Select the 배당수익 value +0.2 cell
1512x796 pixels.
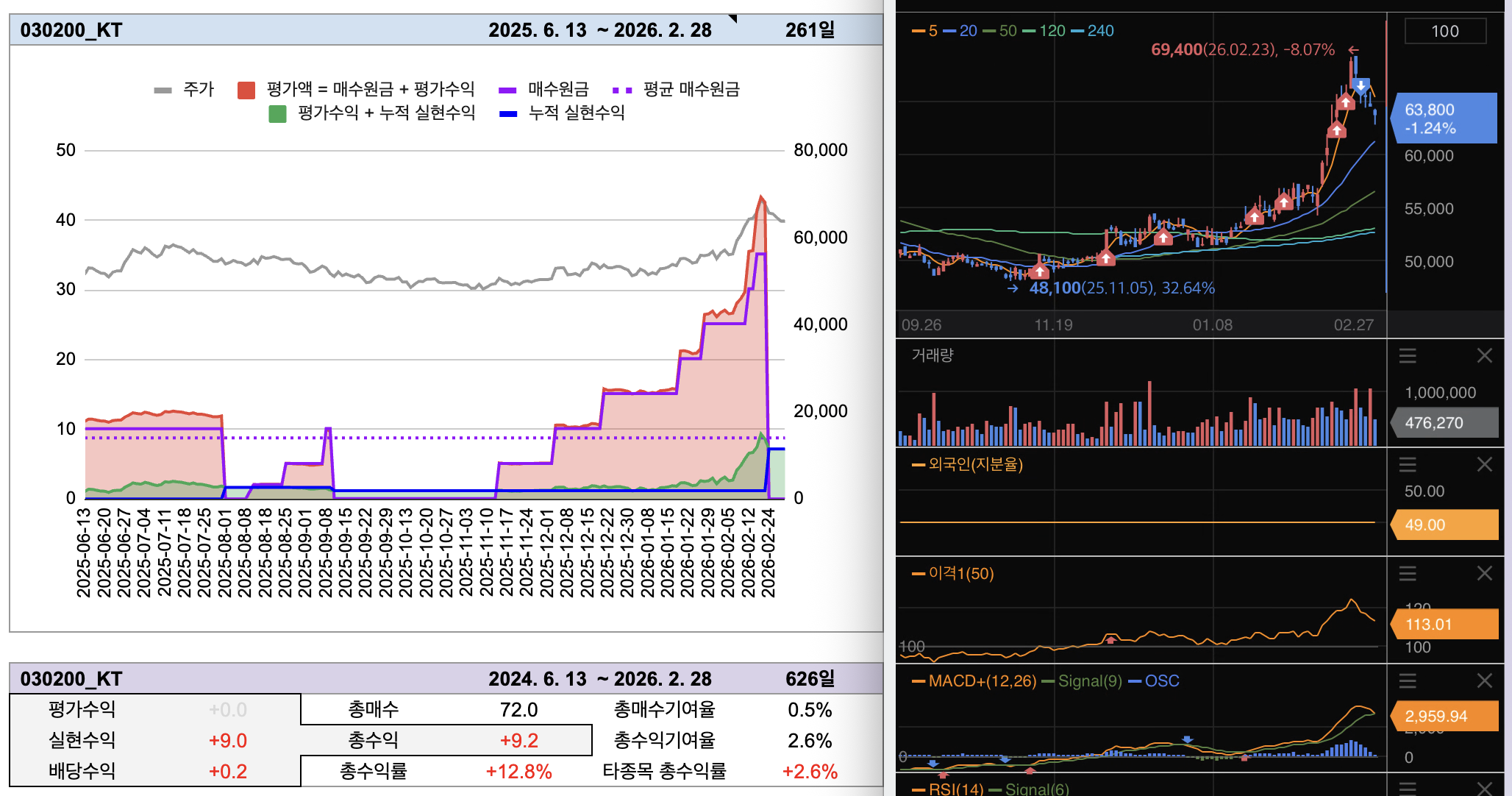point(227,771)
